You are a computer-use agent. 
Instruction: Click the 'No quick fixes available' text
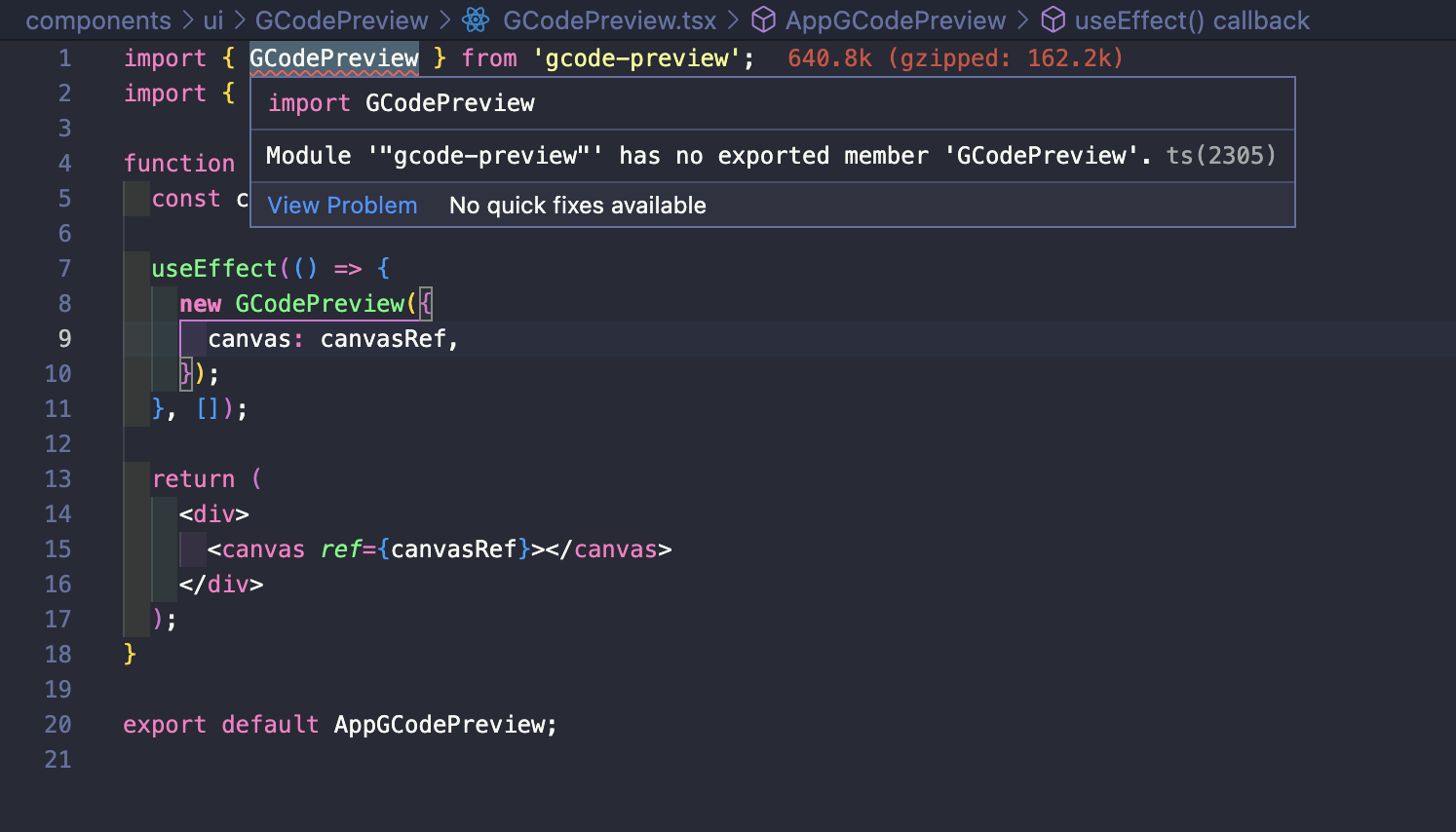pos(578,206)
